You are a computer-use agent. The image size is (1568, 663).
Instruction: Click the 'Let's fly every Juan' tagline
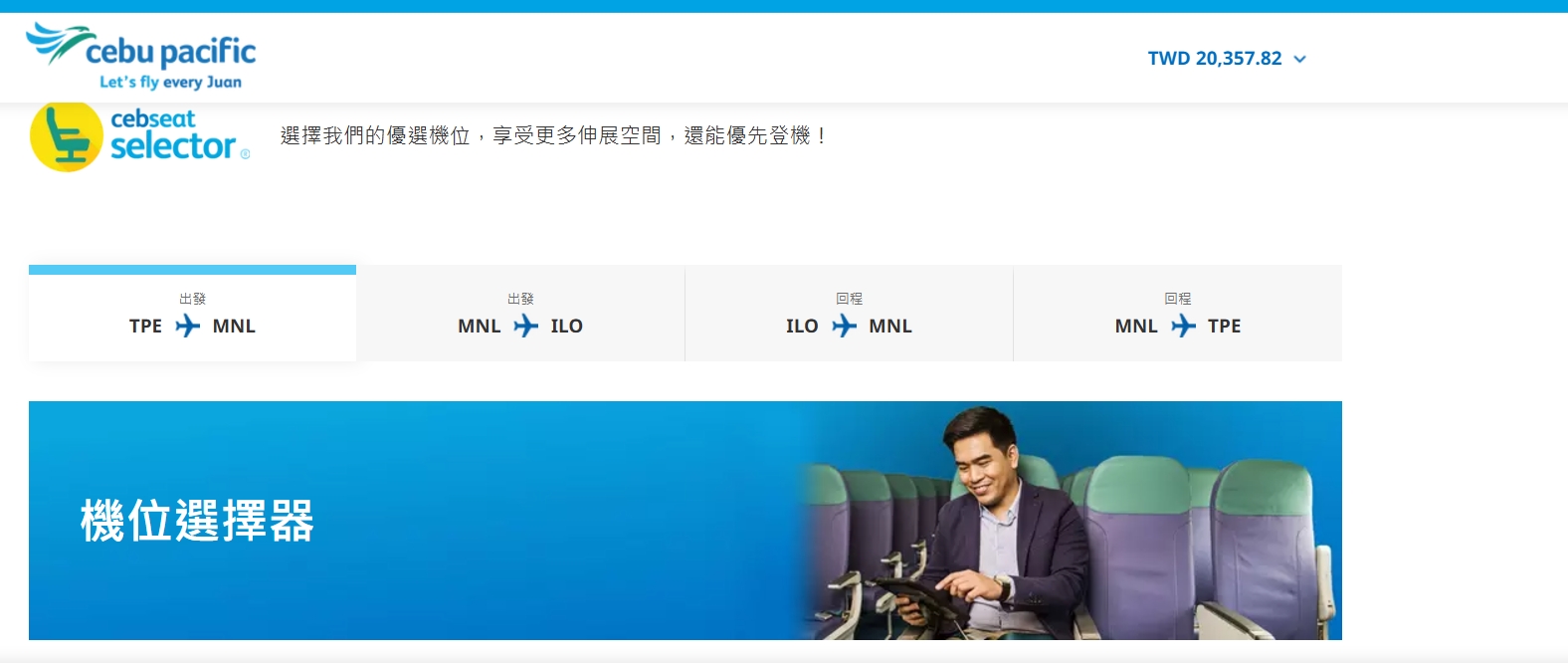[170, 82]
